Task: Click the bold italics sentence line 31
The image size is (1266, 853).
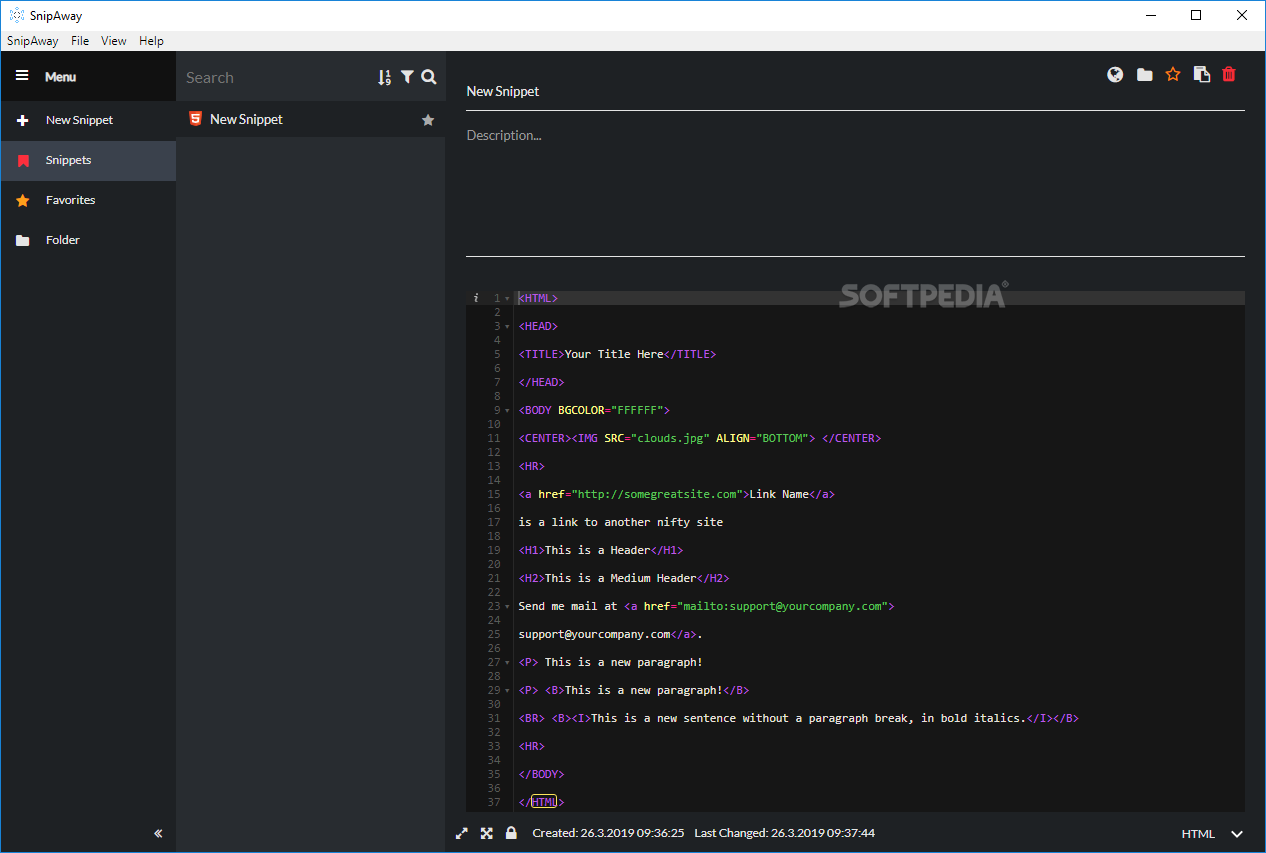Action: tap(798, 718)
